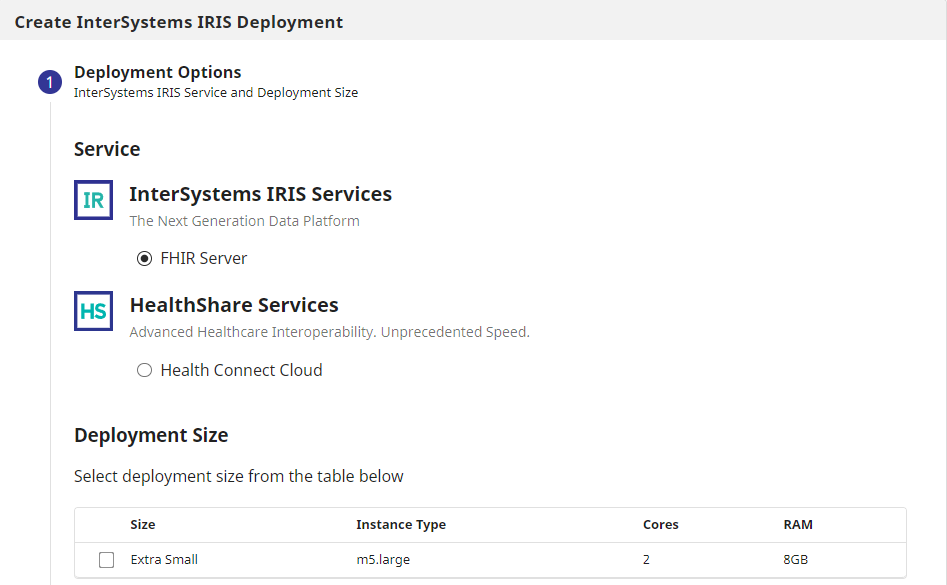Click the 2 cores value in row

pos(646,560)
